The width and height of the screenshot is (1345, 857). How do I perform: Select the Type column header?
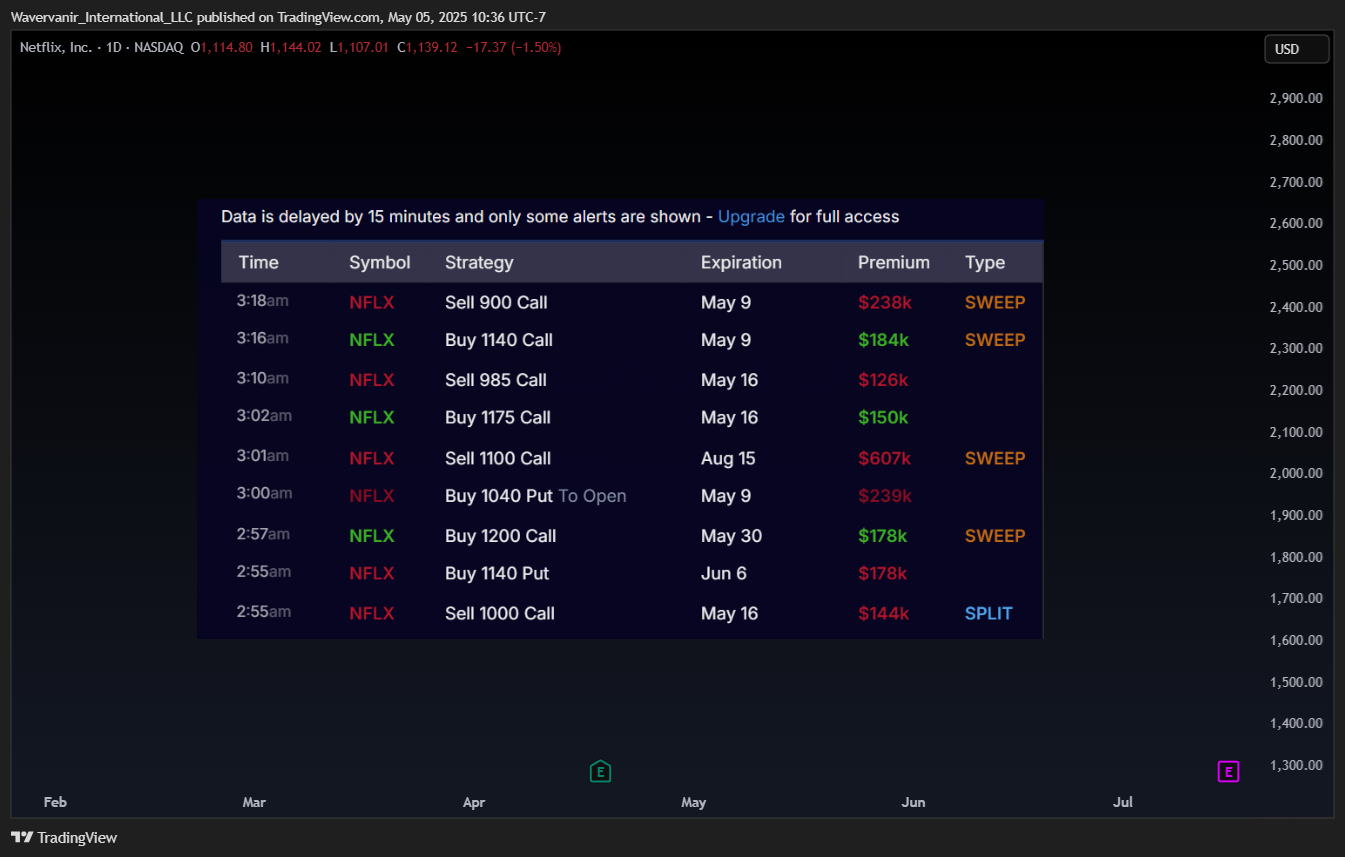point(985,262)
